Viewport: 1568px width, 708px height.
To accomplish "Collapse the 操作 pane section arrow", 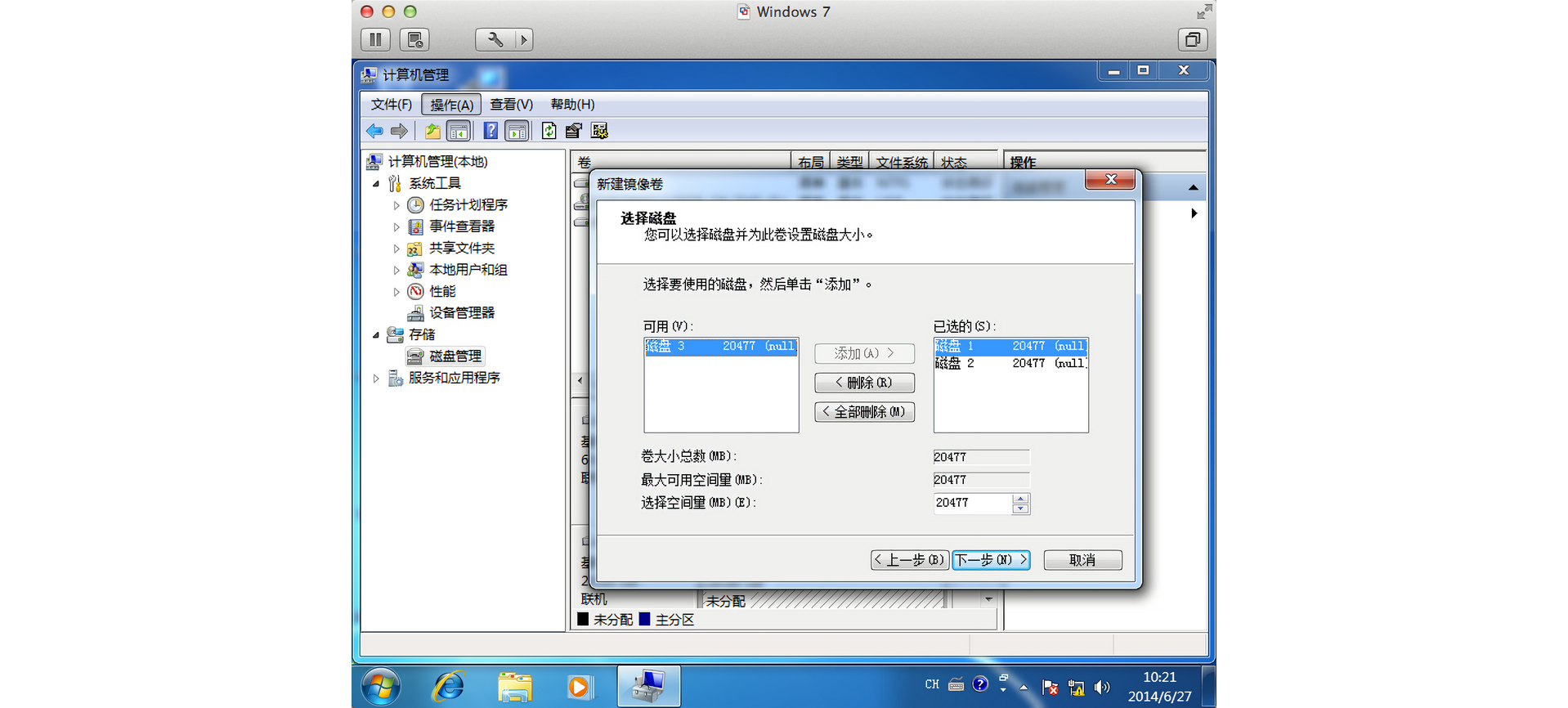I will pyautogui.click(x=1193, y=188).
